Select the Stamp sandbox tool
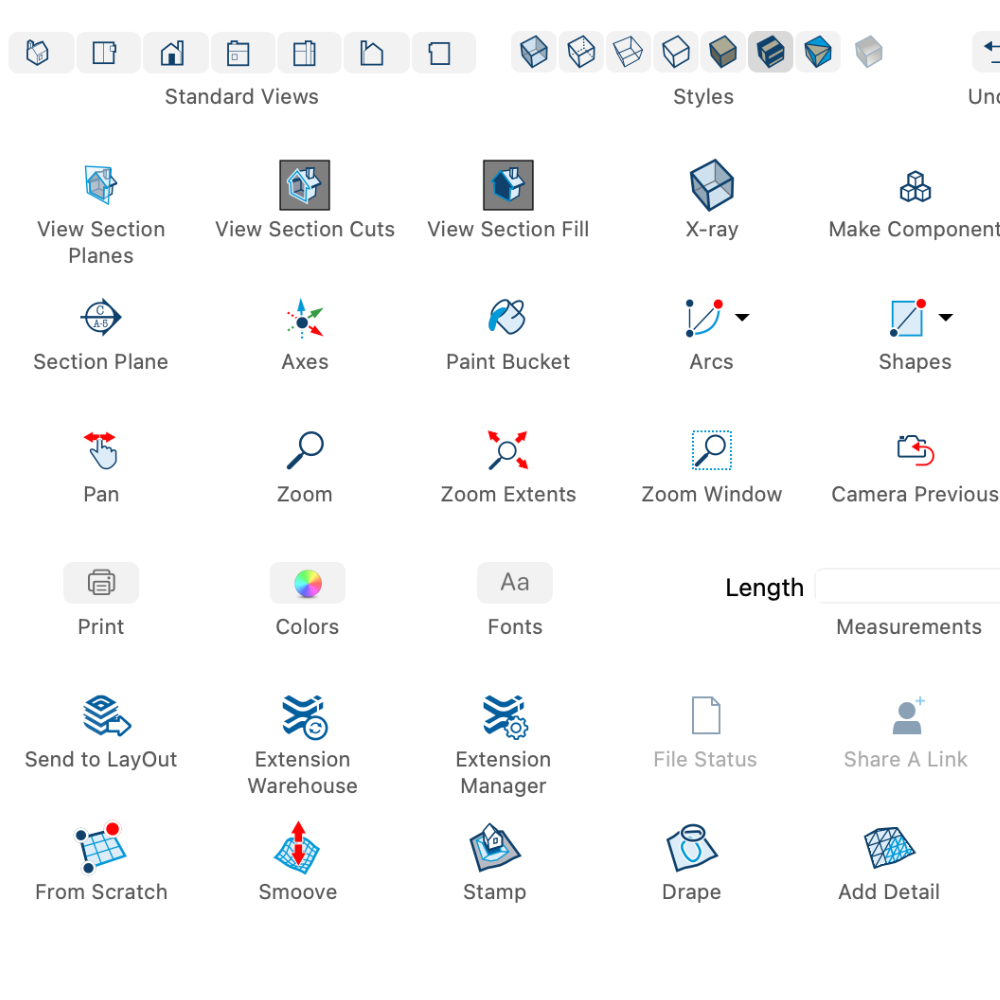This screenshot has height=1000, width=1000. click(494, 848)
